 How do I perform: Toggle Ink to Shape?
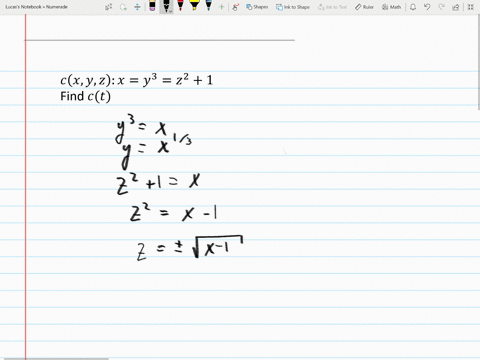(293, 7)
